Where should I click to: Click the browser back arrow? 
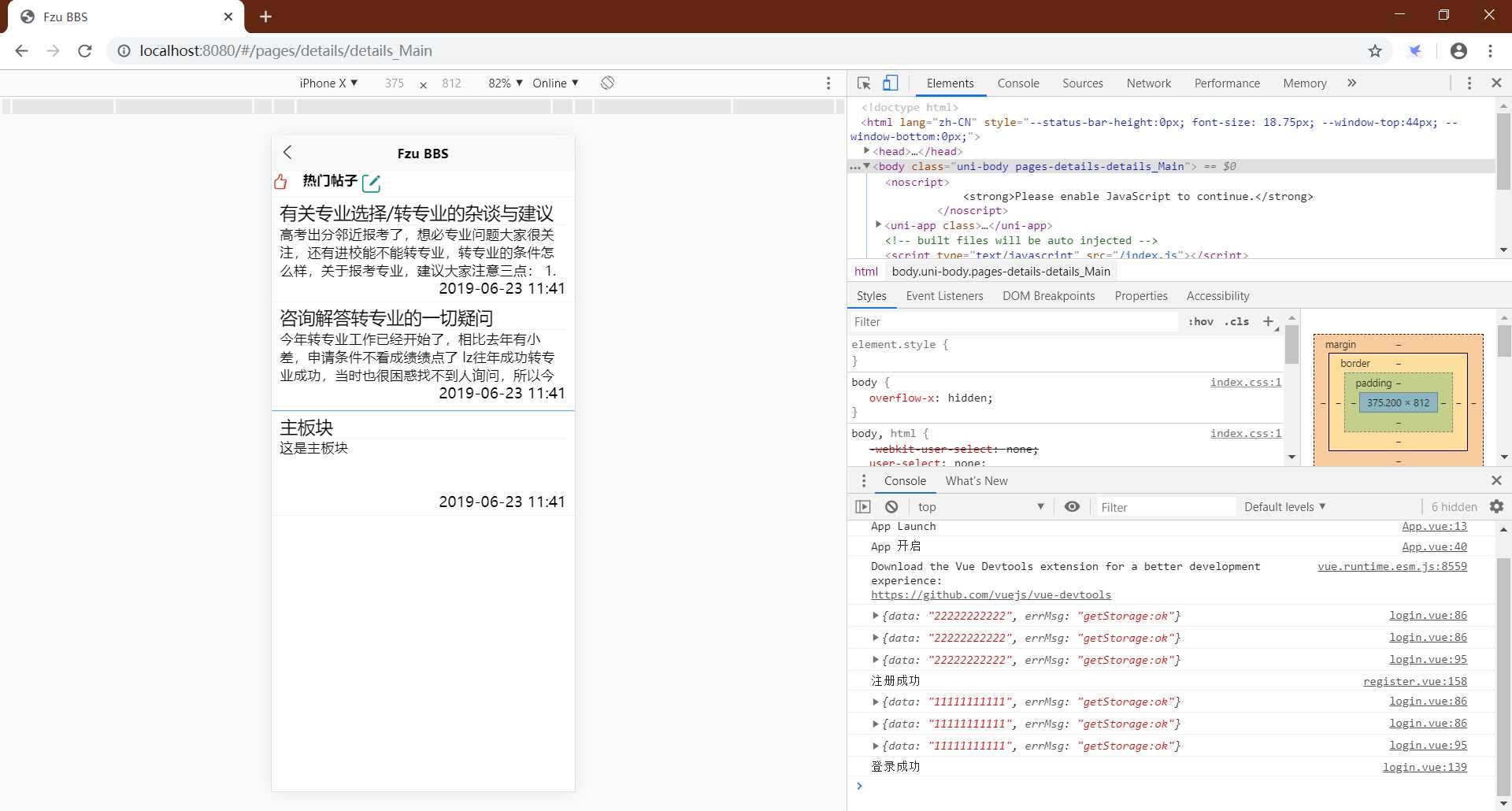point(21,50)
